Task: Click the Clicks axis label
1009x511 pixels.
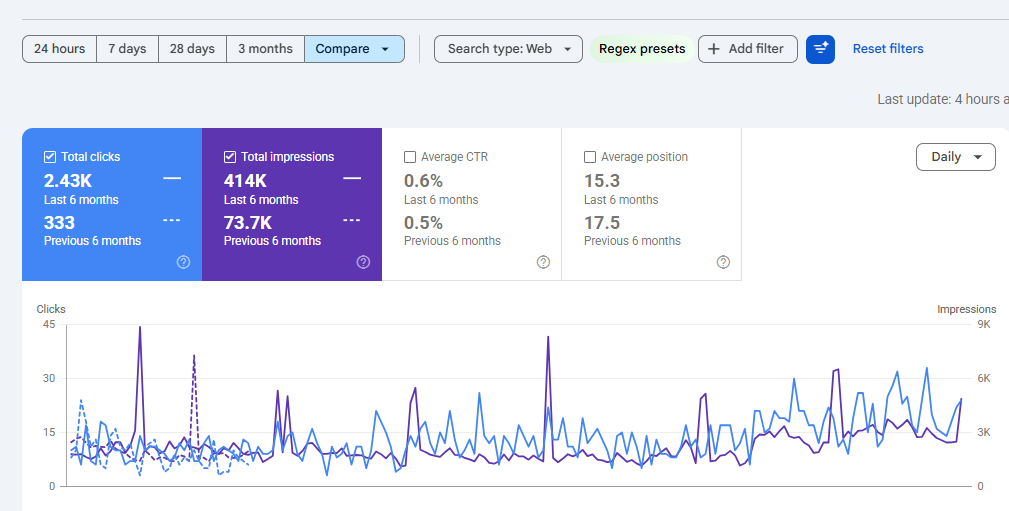Action: [x=51, y=309]
